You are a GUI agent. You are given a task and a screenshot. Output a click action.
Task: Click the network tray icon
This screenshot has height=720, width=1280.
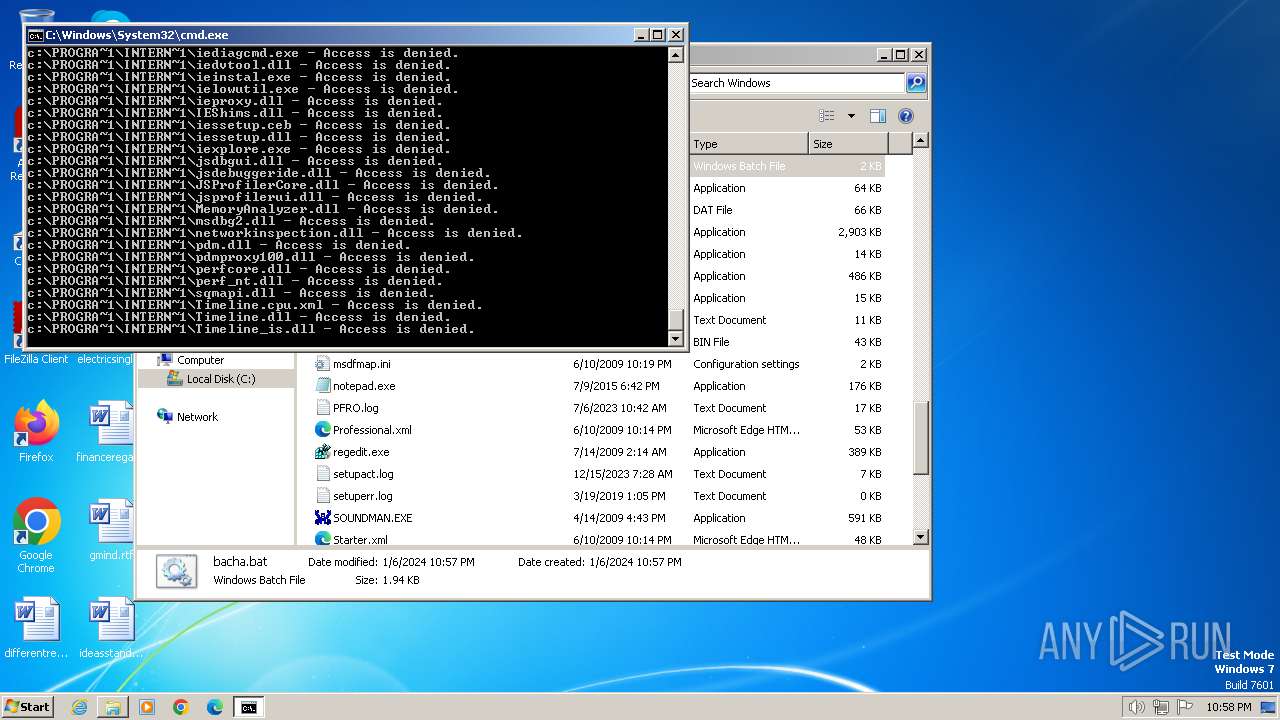(x=1161, y=707)
